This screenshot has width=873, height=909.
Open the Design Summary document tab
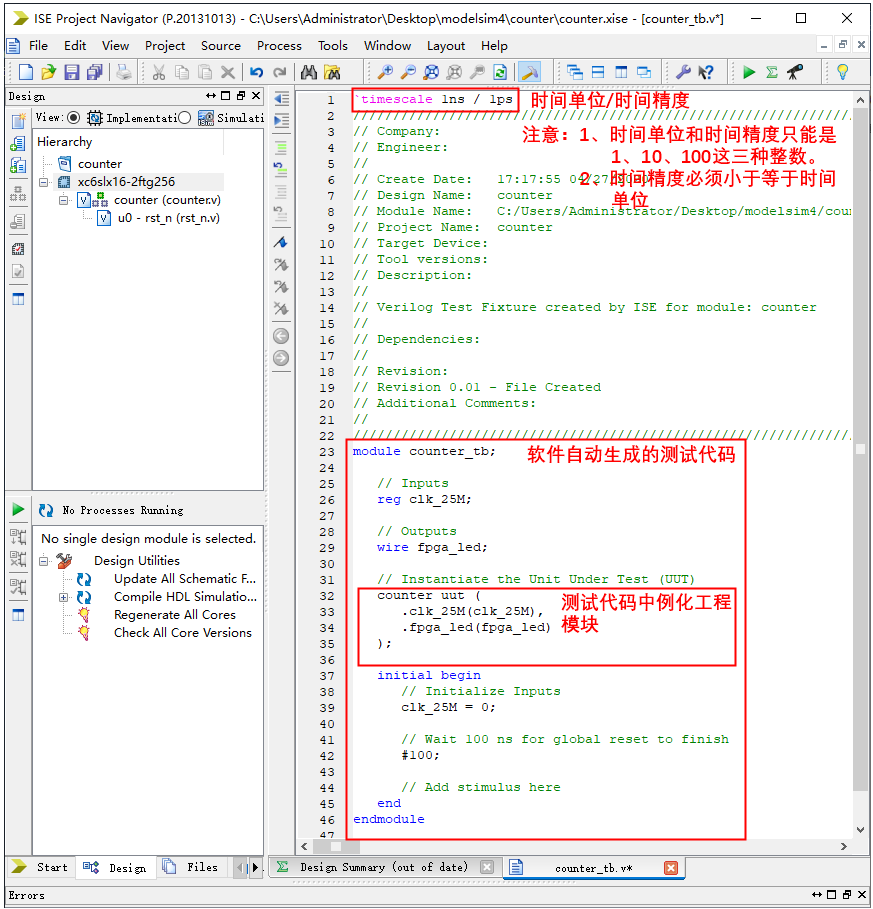382,867
